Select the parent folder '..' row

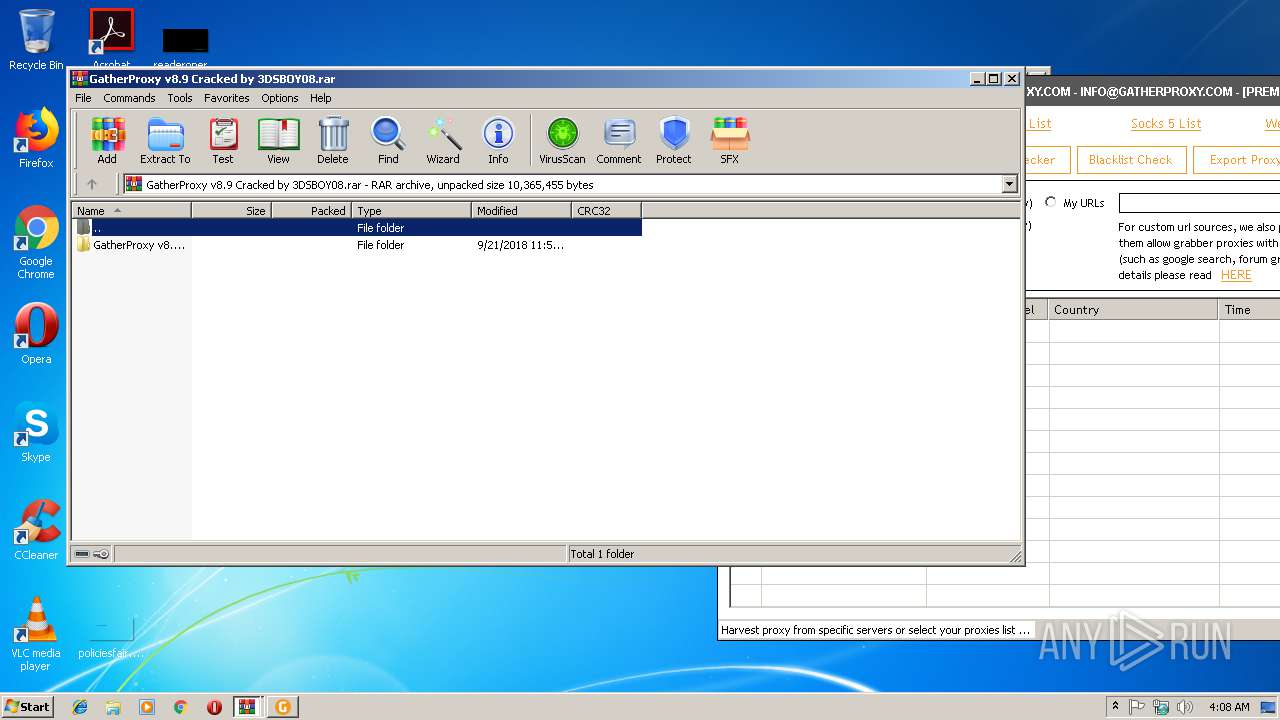point(357,228)
